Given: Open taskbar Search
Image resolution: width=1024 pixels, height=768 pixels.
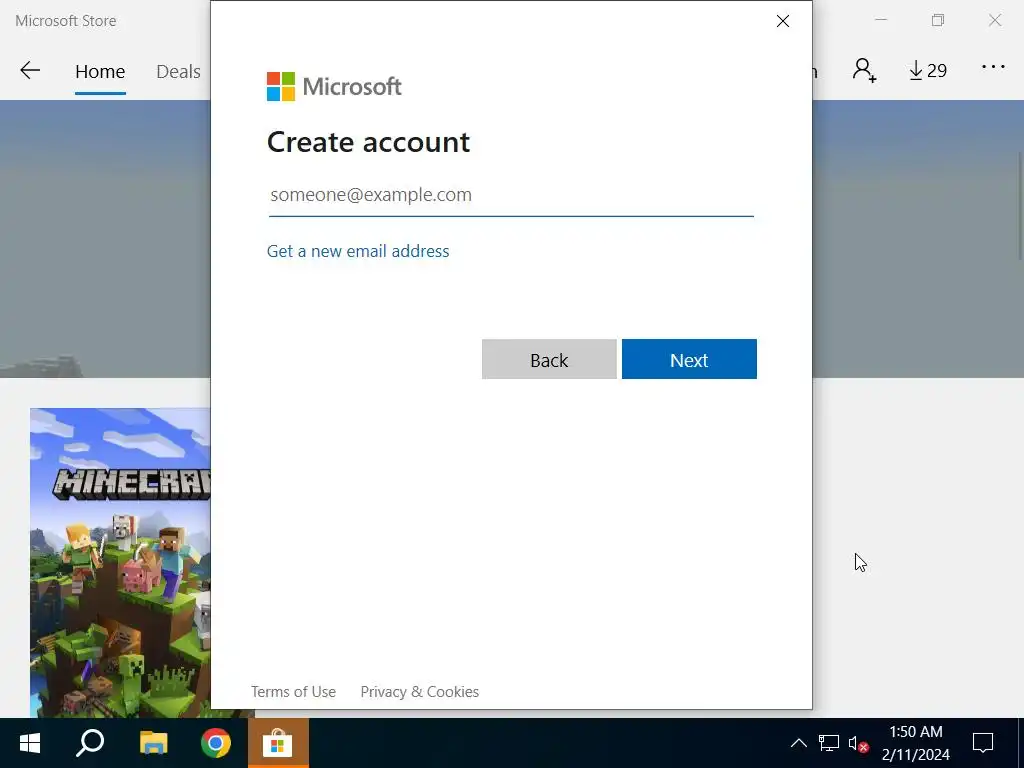Looking at the screenshot, I should click(x=90, y=743).
